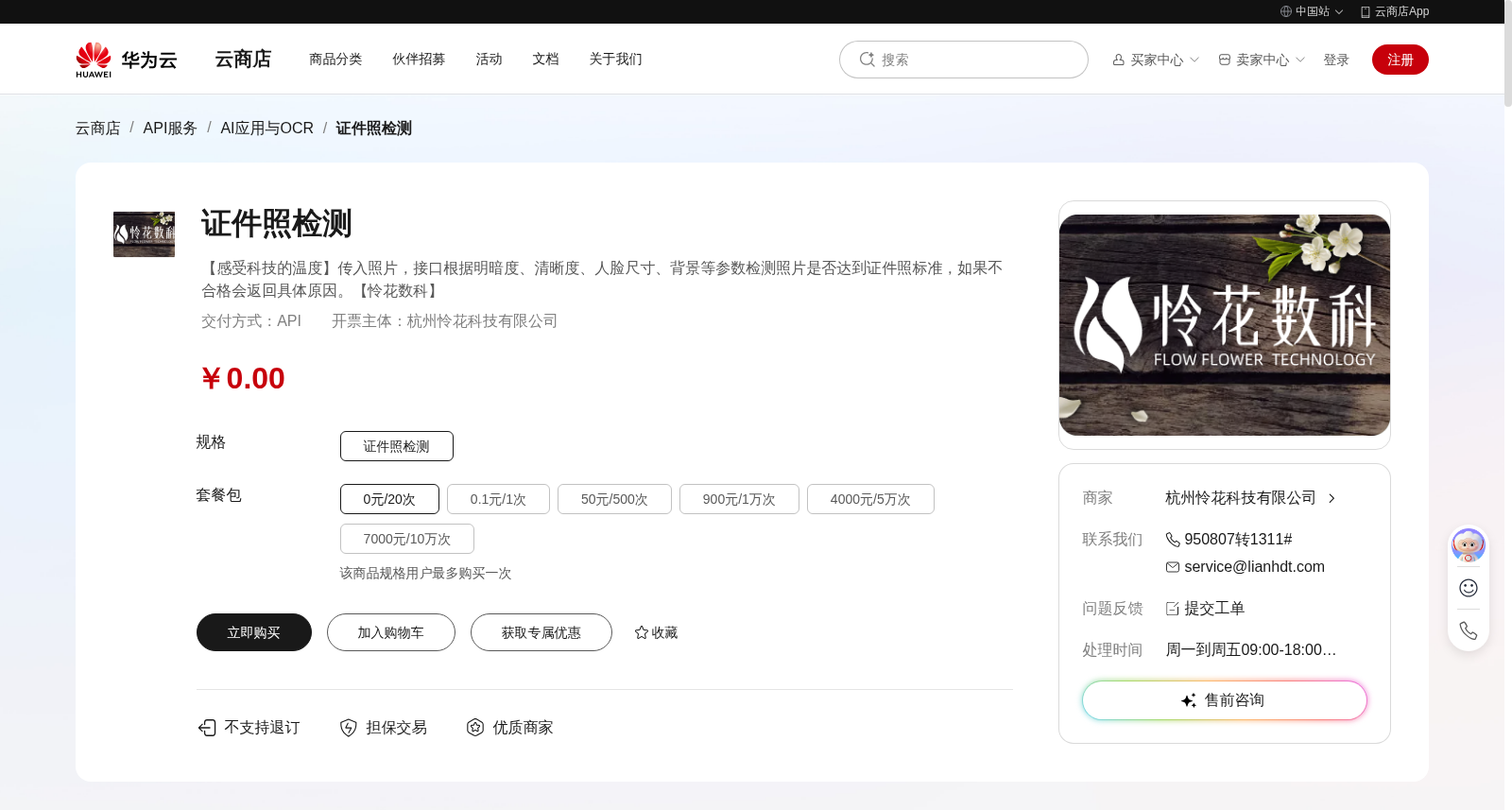Select the 4000元/5万次 package
The height and width of the screenshot is (810, 1512).
870,499
